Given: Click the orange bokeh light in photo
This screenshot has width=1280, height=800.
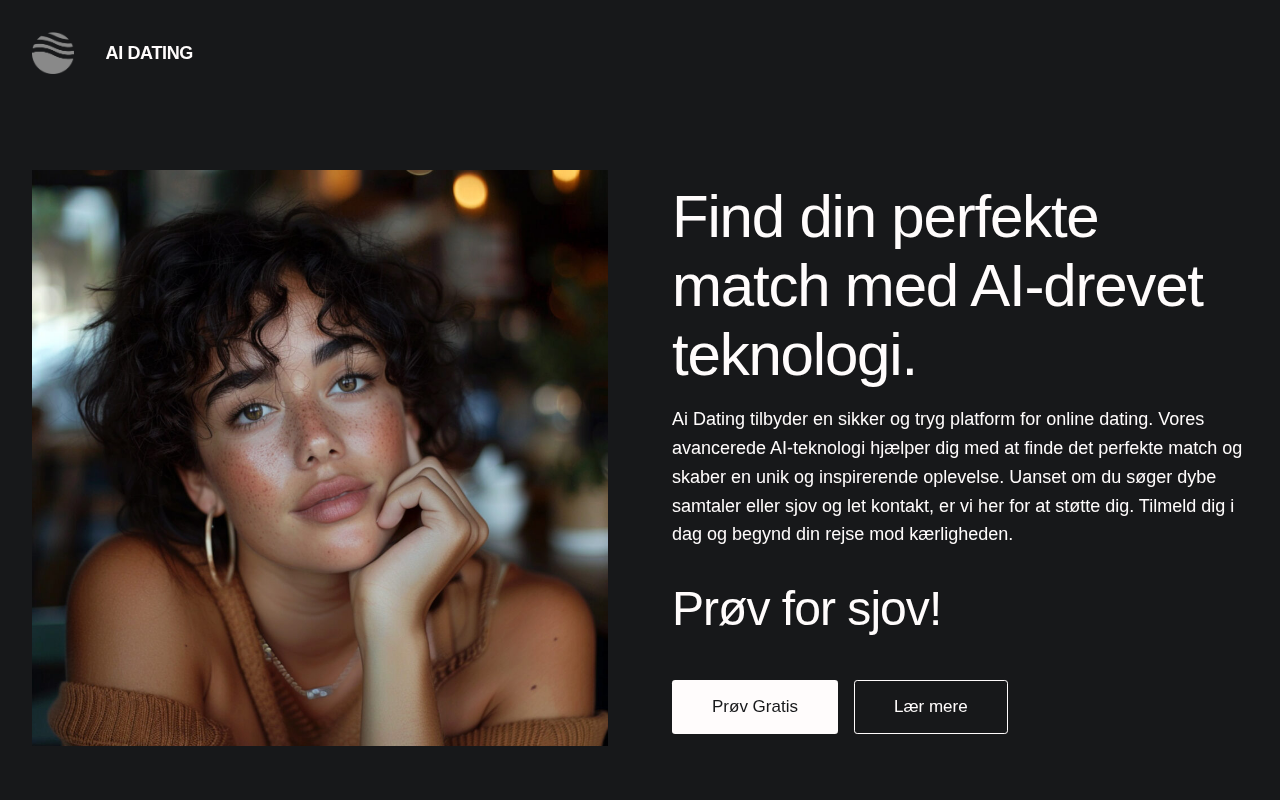Looking at the screenshot, I should click(469, 191).
